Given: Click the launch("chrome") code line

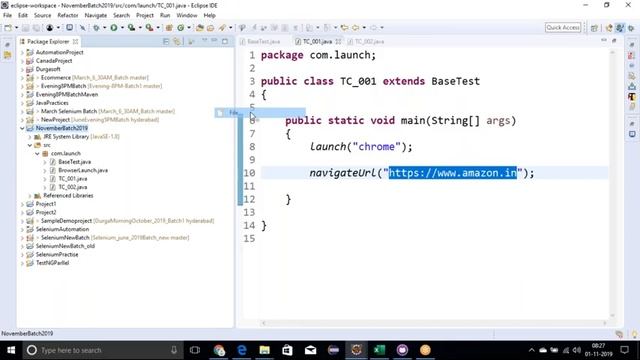Looking at the screenshot, I should coord(361,147).
